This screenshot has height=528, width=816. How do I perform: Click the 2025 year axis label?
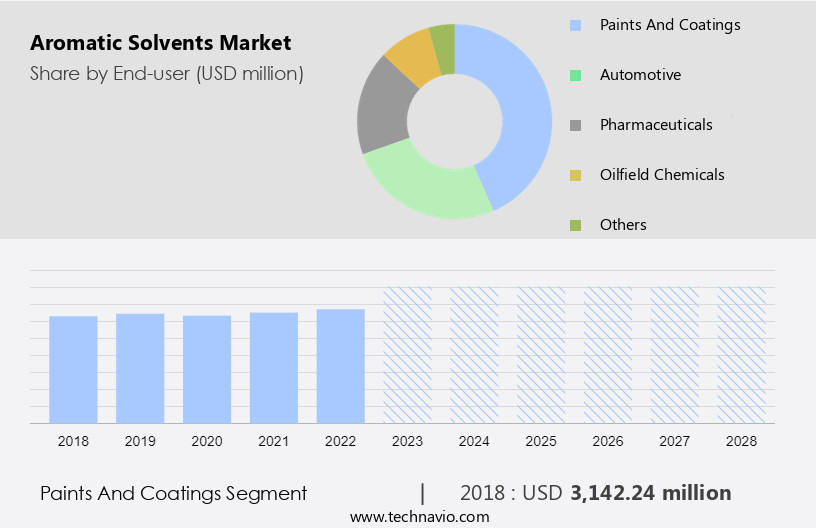[x=541, y=441]
